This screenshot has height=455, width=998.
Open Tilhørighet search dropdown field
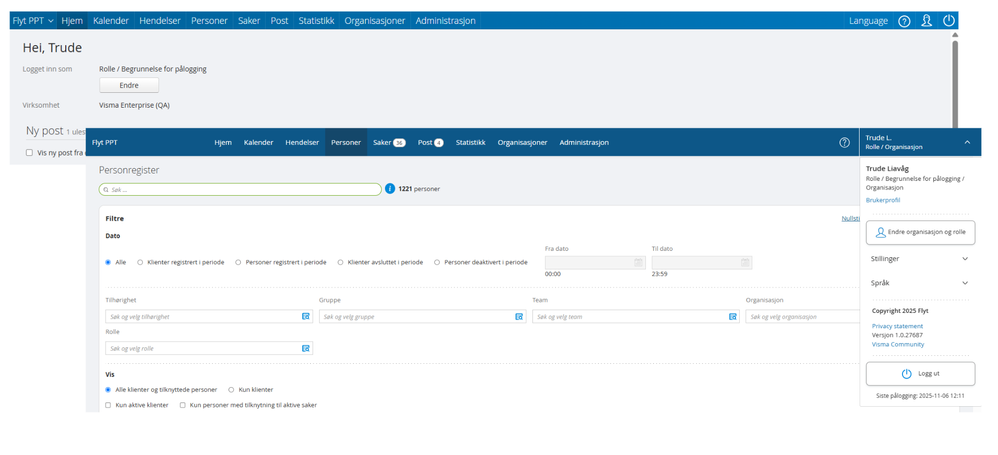(209, 316)
